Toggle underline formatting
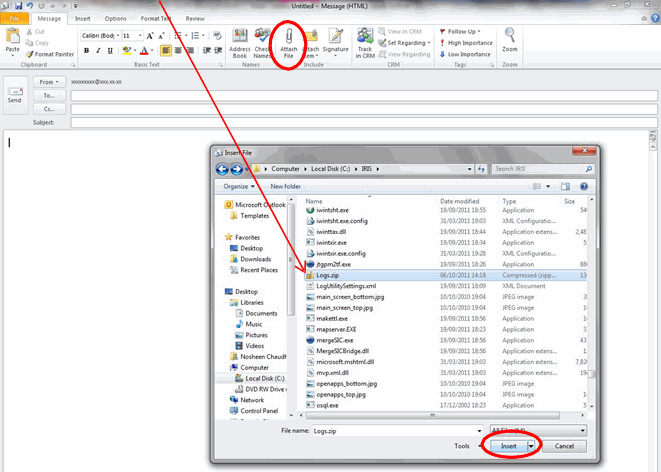The image size is (661, 472). (x=110, y=51)
